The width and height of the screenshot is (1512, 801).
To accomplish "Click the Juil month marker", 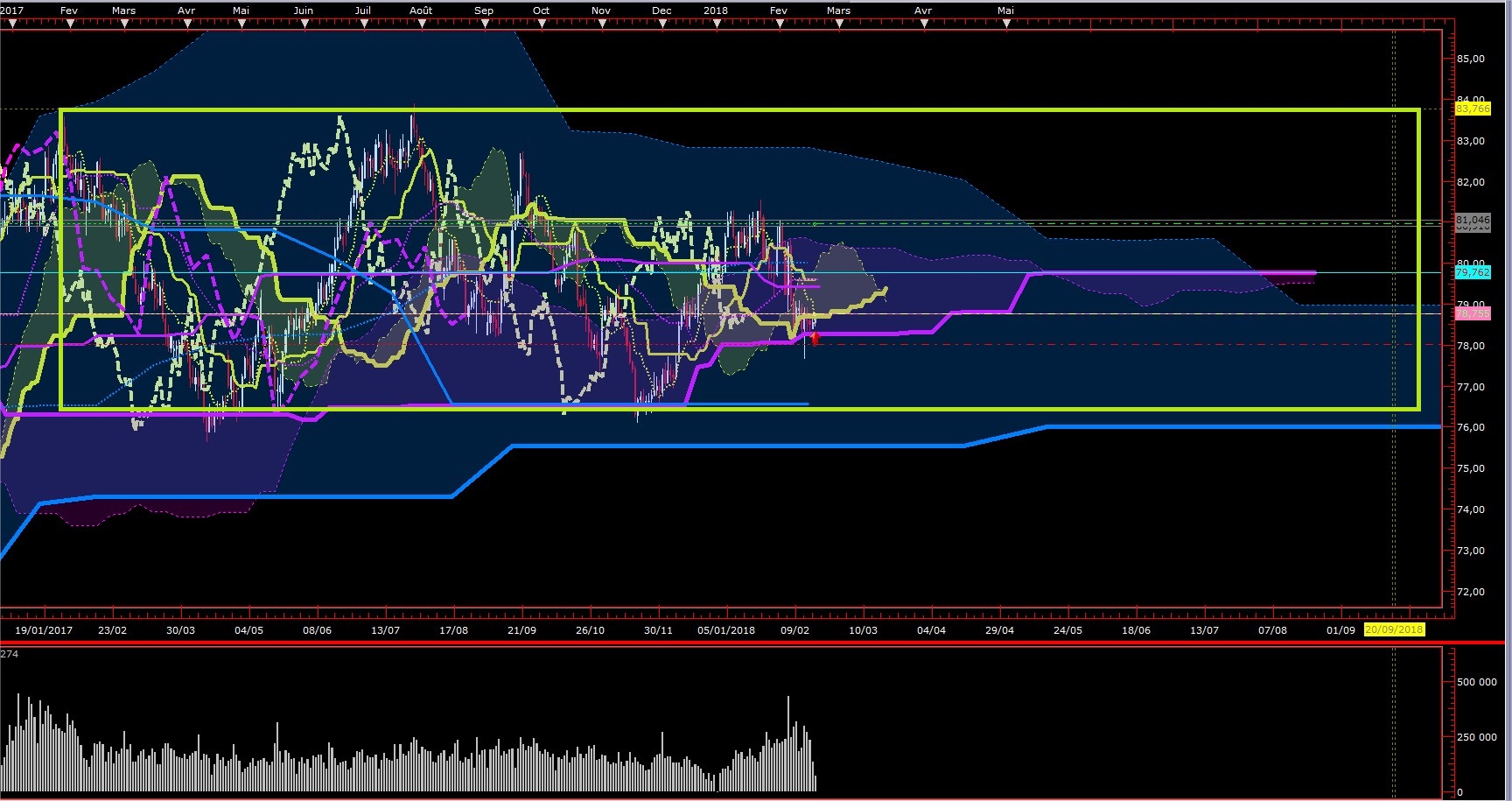I will (x=363, y=11).
